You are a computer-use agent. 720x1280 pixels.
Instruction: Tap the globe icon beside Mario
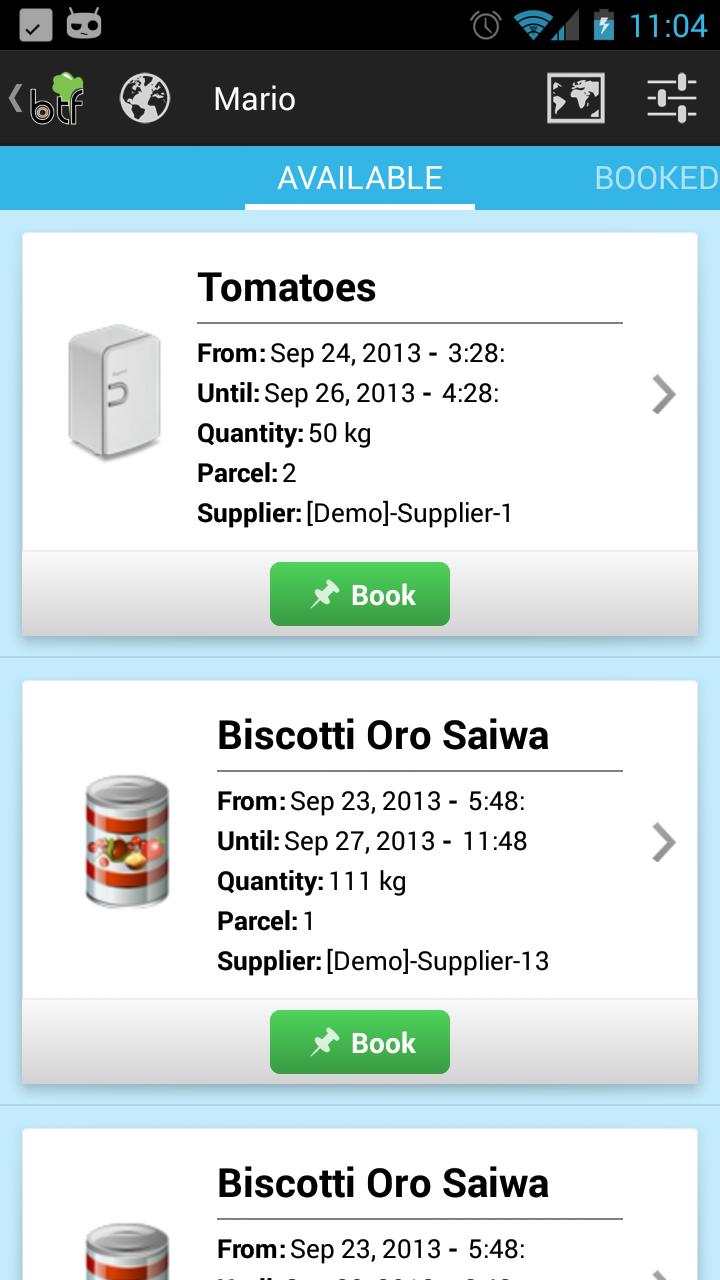coord(145,99)
